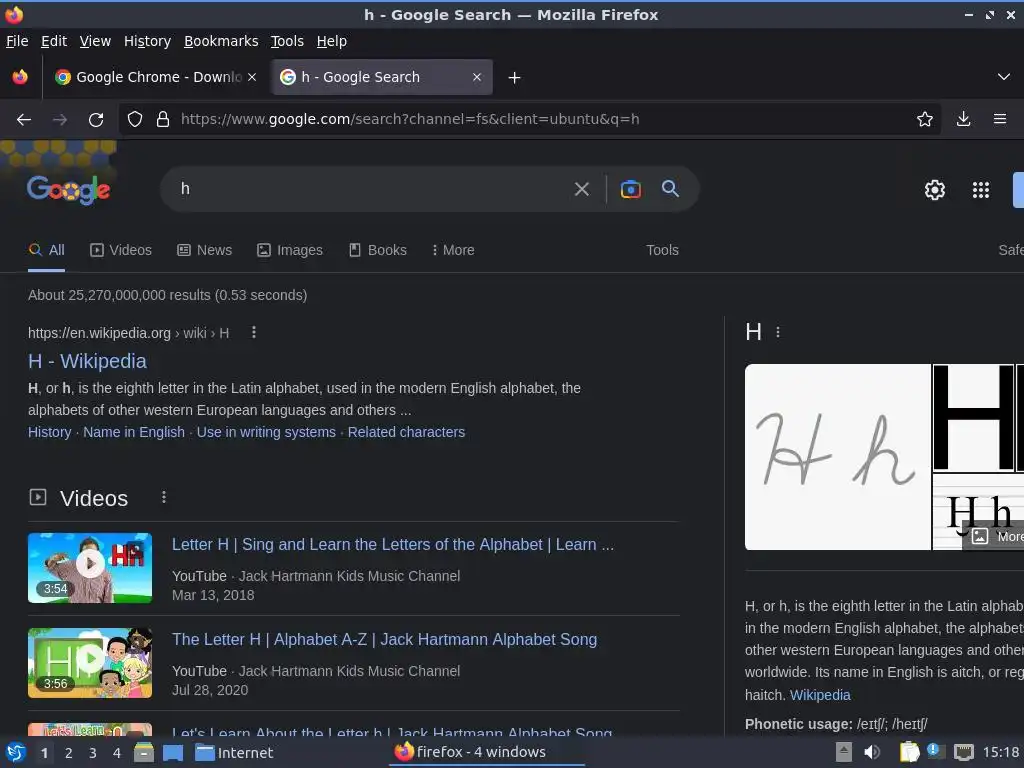Image resolution: width=1024 pixels, height=768 pixels.
Task: Close the h - Google Search tab
Action: click(477, 77)
